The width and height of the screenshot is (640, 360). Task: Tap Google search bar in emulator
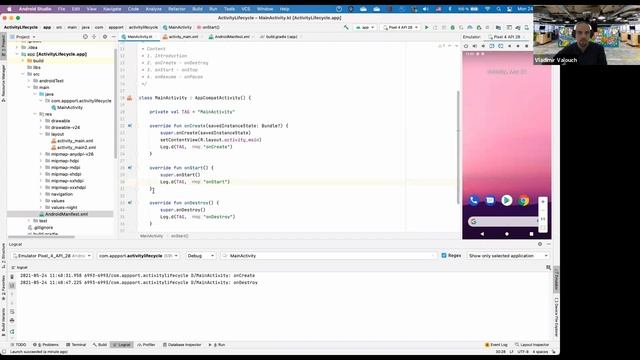[x=503, y=221]
